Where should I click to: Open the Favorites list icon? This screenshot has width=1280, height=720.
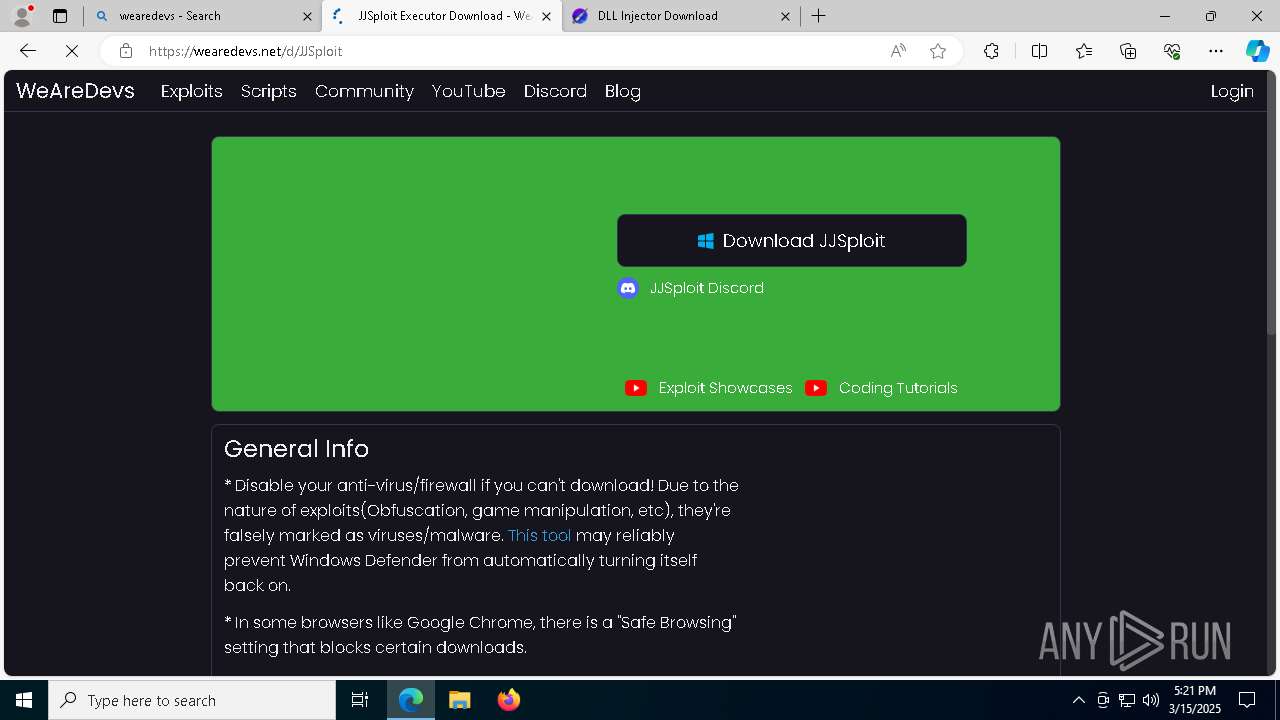tap(1084, 51)
